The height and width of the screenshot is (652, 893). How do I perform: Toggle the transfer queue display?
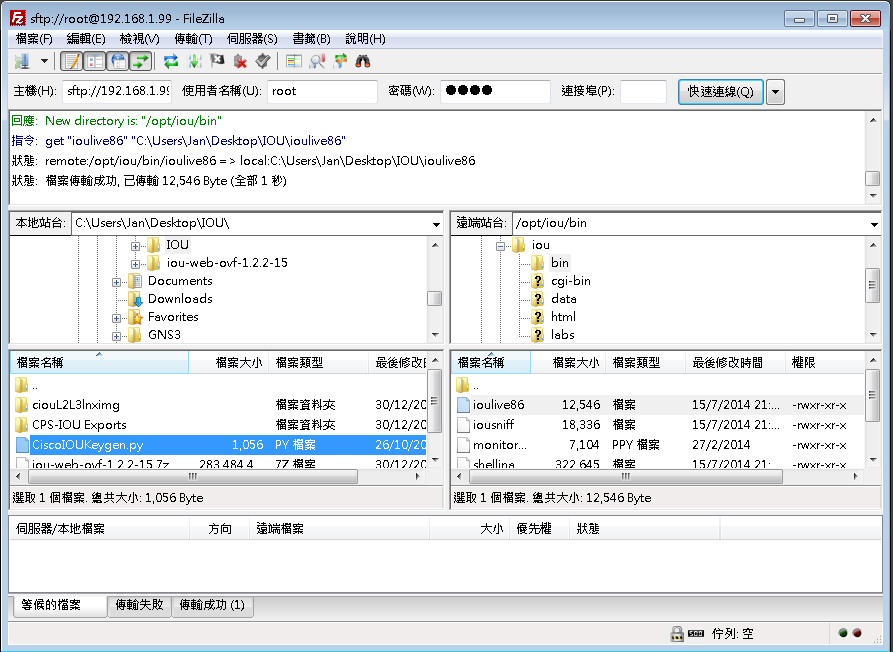[x=141, y=61]
